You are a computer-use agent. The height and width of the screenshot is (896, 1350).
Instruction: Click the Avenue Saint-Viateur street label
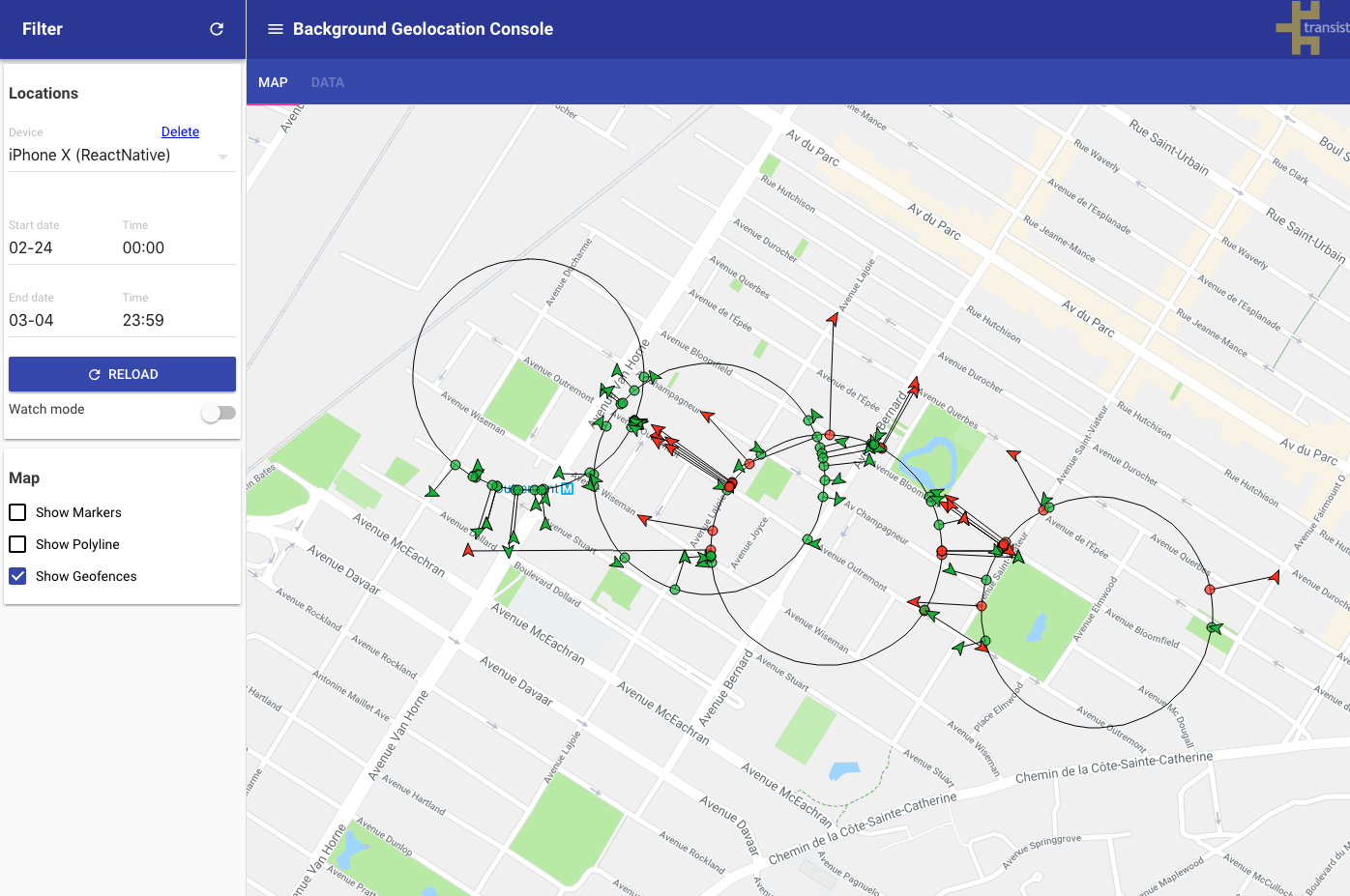[x=1082, y=446]
